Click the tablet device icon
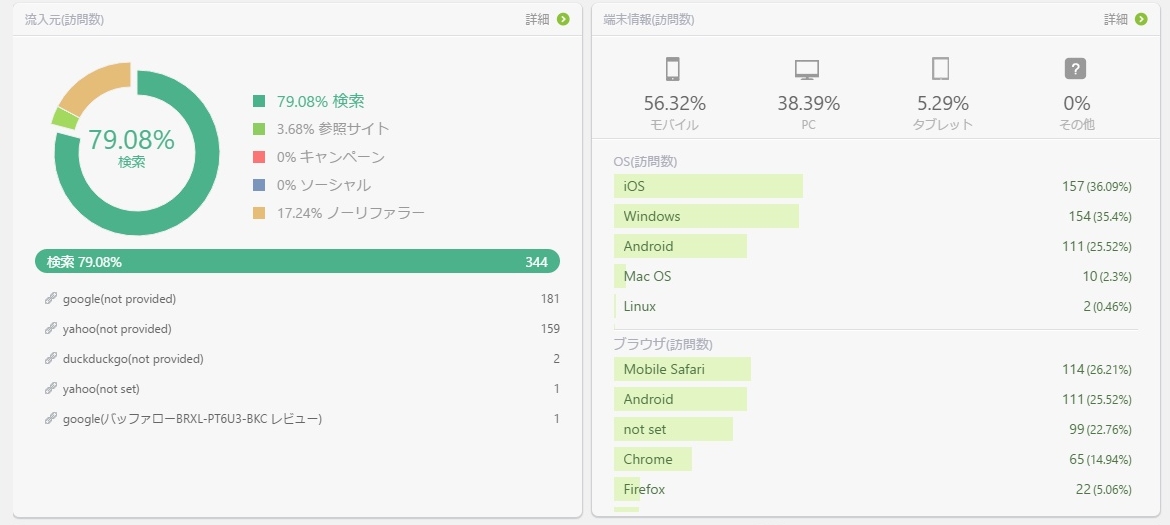Viewport: 1170px width, 525px height. click(940, 69)
